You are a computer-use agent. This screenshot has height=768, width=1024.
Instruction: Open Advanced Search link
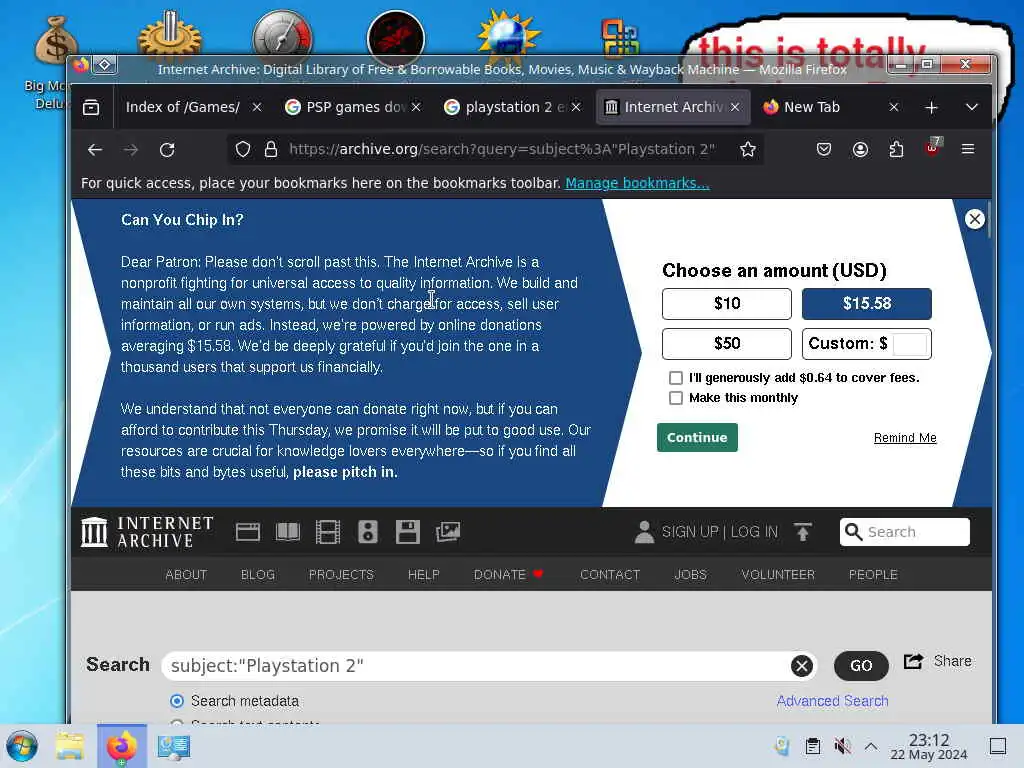tap(832, 701)
